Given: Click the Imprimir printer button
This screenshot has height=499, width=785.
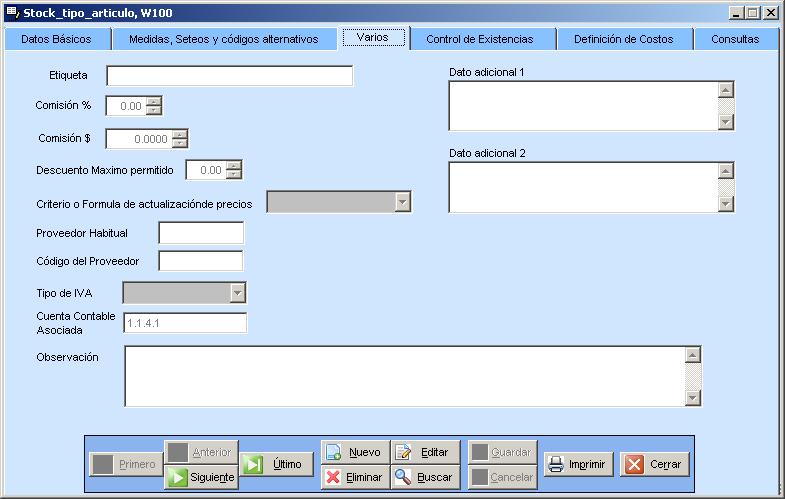Looking at the screenshot, I should pos(577,465).
